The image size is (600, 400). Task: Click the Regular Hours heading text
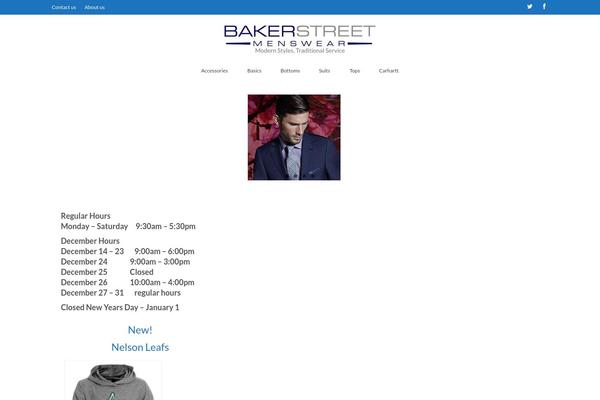point(85,216)
